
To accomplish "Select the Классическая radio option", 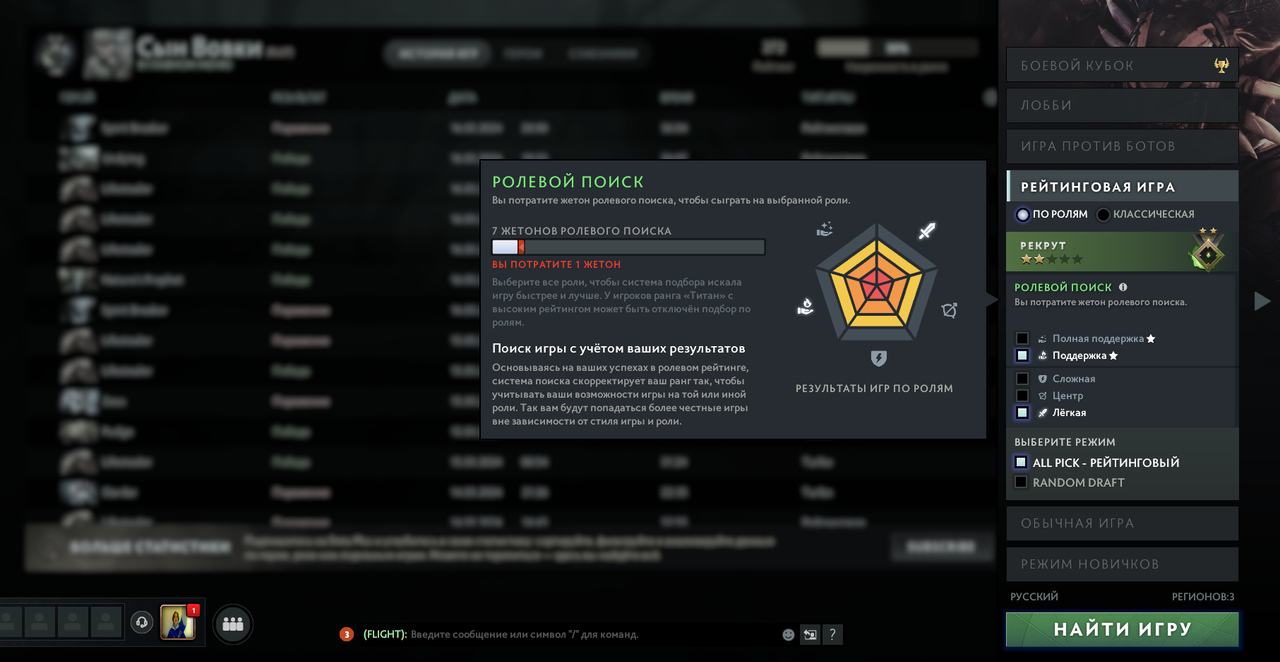I will [1103, 215].
